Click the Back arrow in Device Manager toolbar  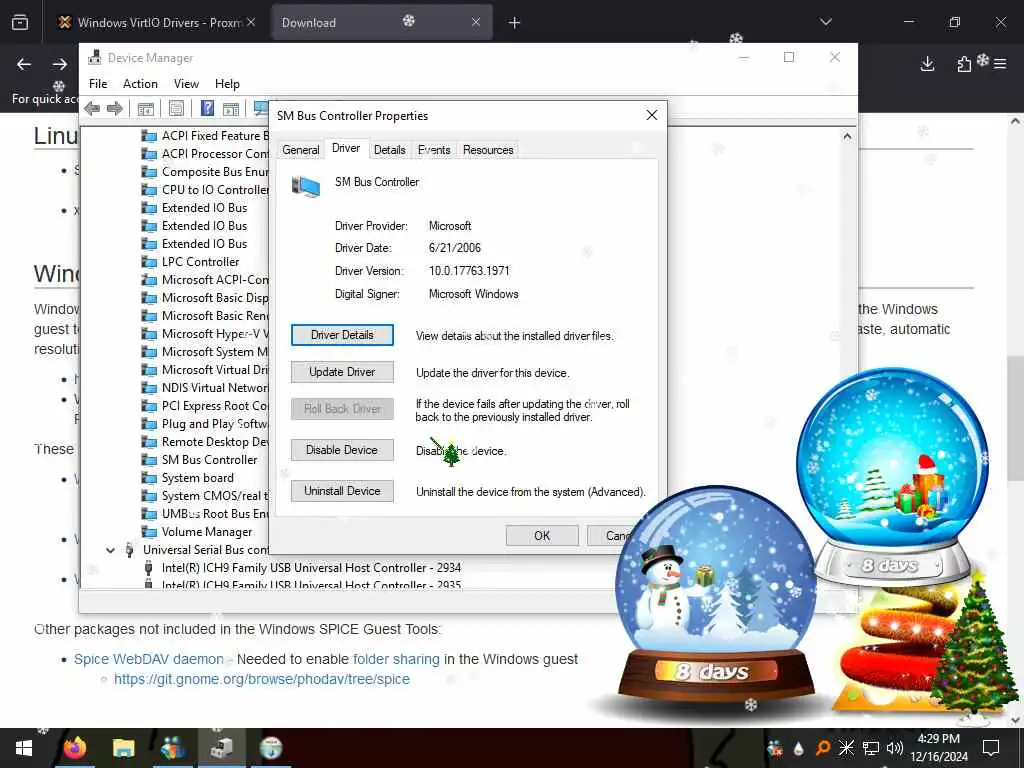pyautogui.click(x=92, y=108)
